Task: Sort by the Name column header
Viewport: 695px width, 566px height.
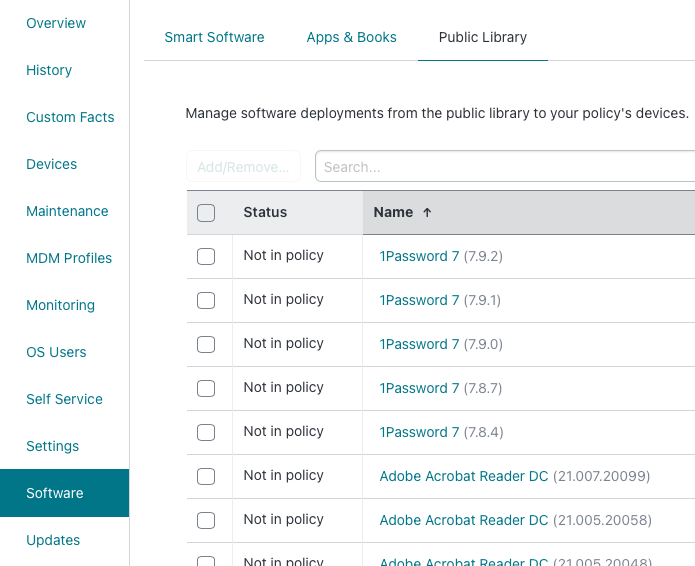Action: click(393, 212)
